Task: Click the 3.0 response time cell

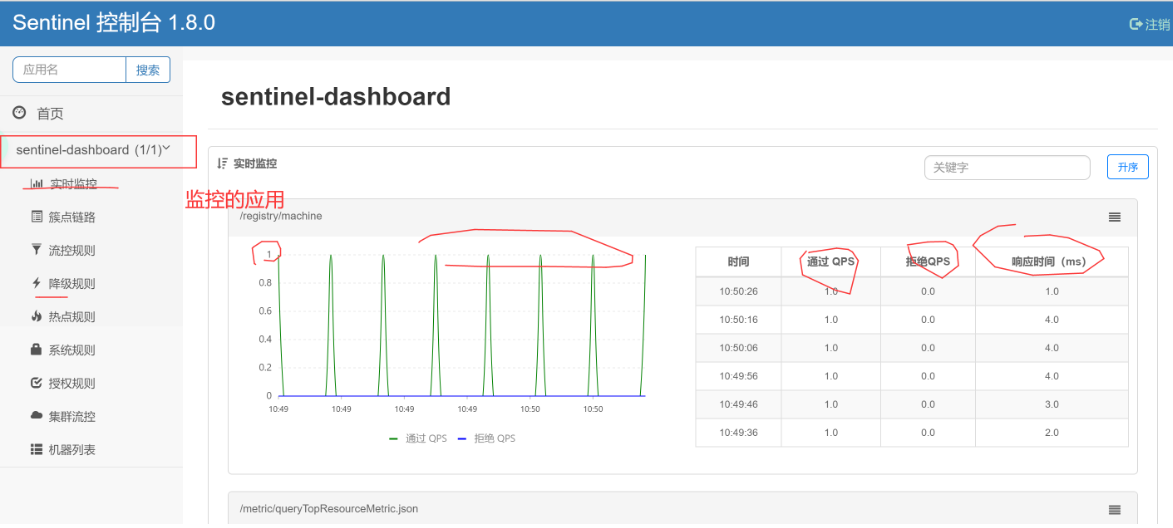Action: click(x=1052, y=404)
